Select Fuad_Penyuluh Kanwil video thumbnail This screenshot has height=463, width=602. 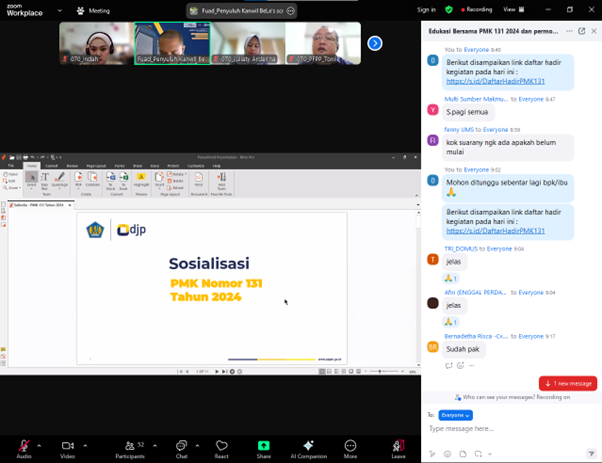172,43
